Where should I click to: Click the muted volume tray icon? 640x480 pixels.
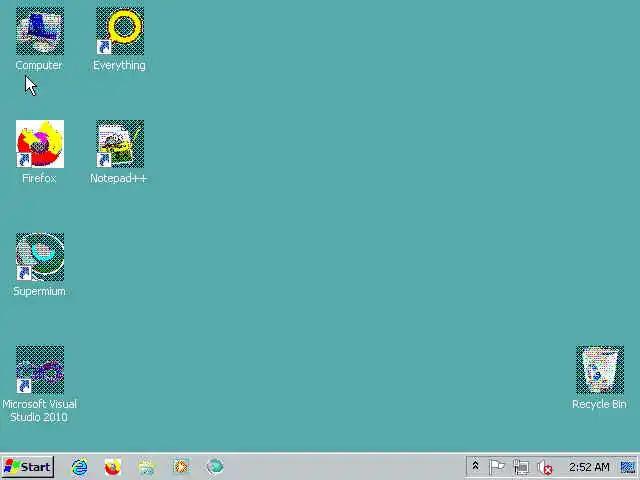[544, 467]
